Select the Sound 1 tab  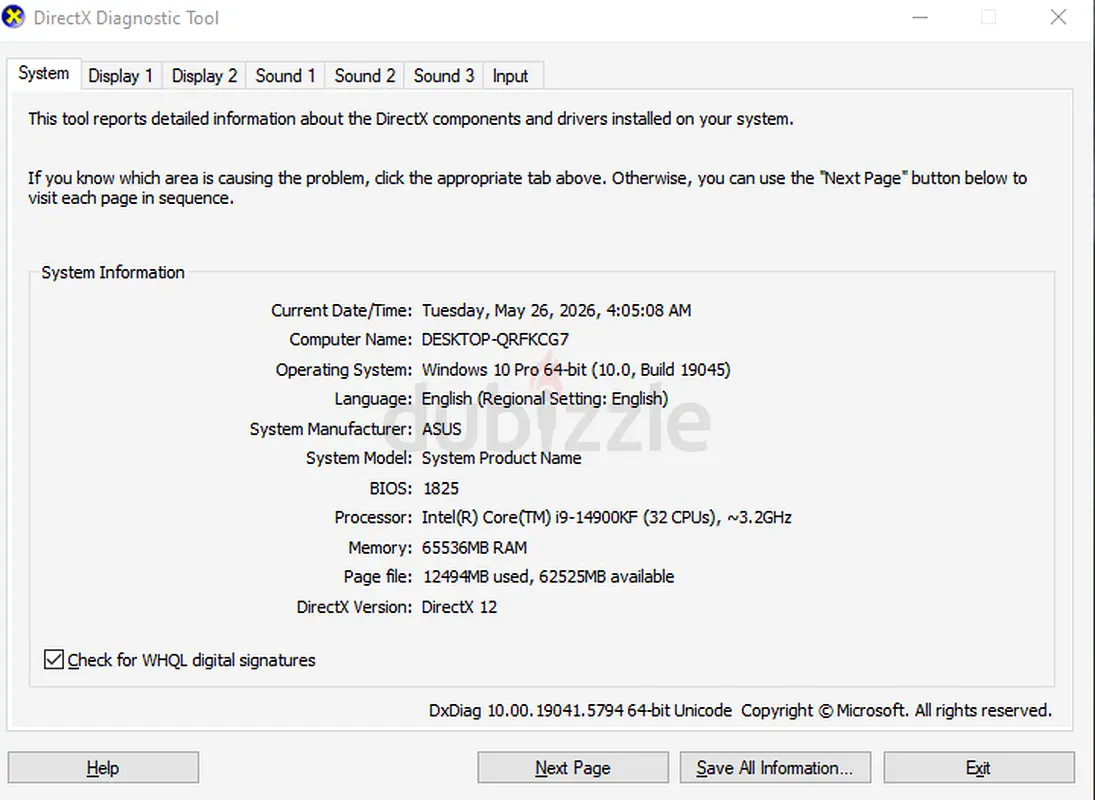(x=285, y=76)
